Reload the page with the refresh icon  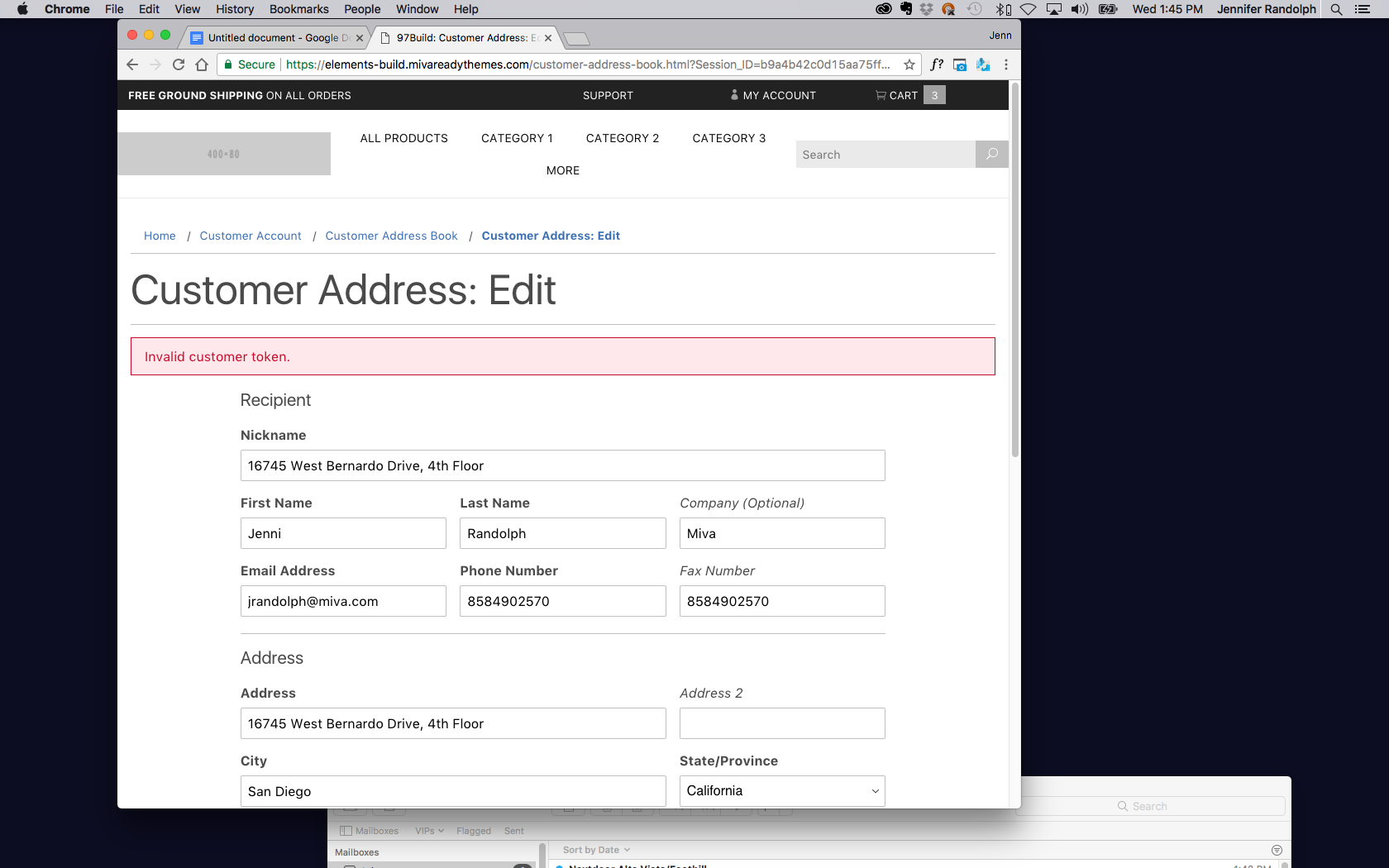pyautogui.click(x=179, y=64)
